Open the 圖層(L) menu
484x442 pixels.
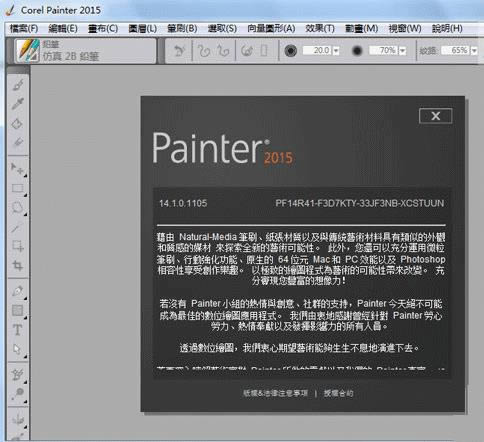tap(143, 29)
